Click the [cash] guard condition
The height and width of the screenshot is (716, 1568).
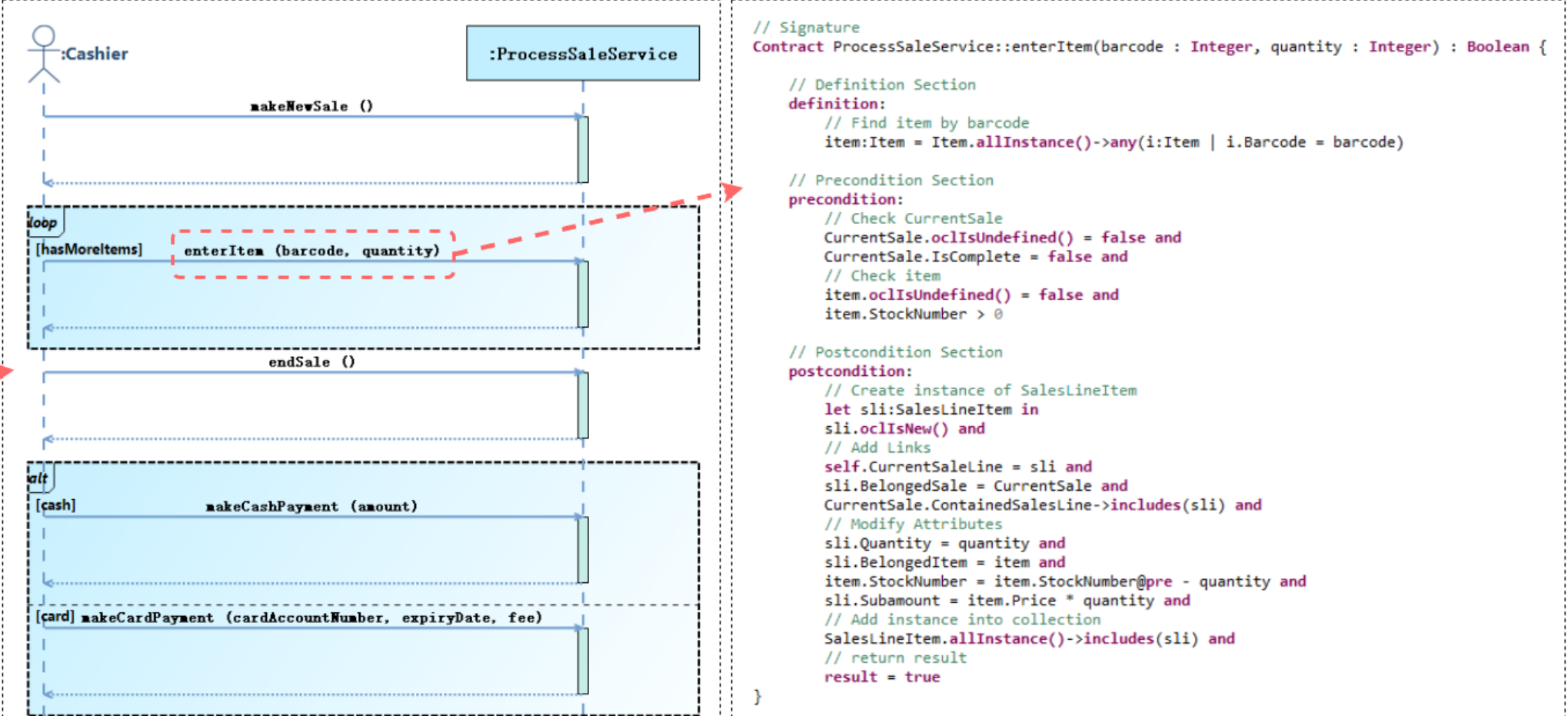(56, 505)
